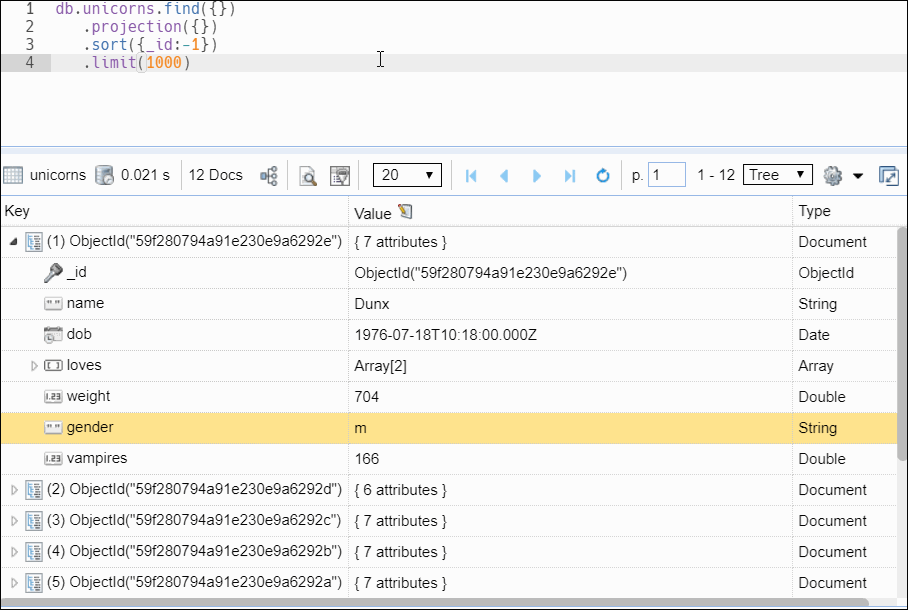Select the name value Dunx
The image size is (908, 610).
[x=372, y=304]
